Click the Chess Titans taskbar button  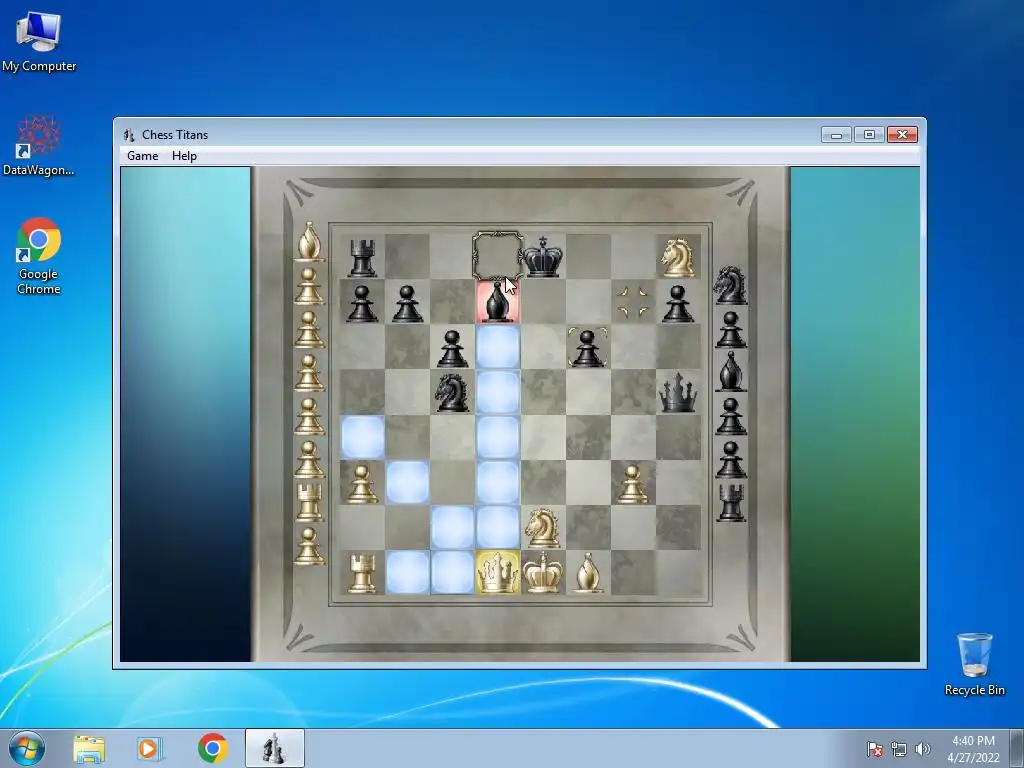[274, 748]
